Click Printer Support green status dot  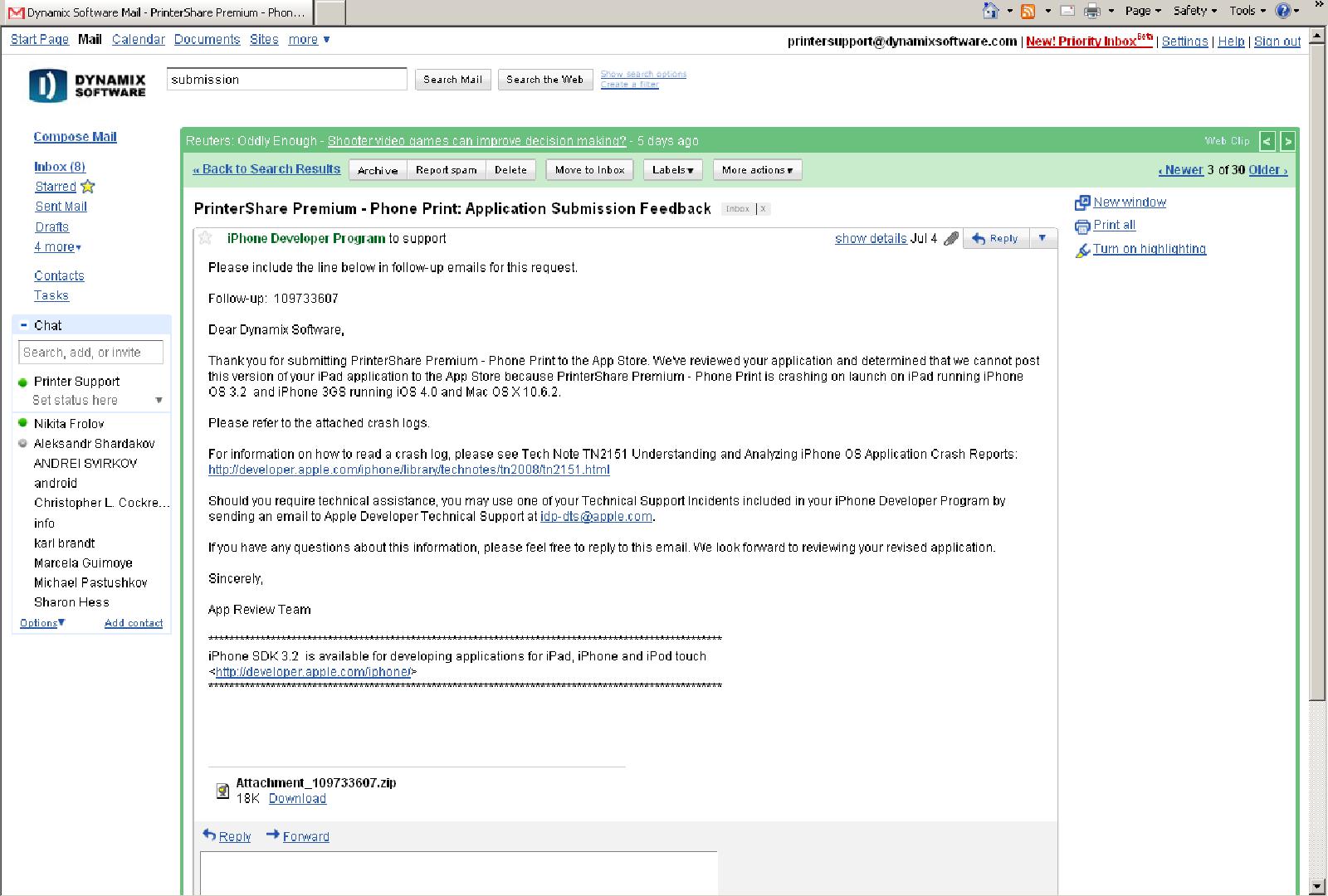click(23, 382)
